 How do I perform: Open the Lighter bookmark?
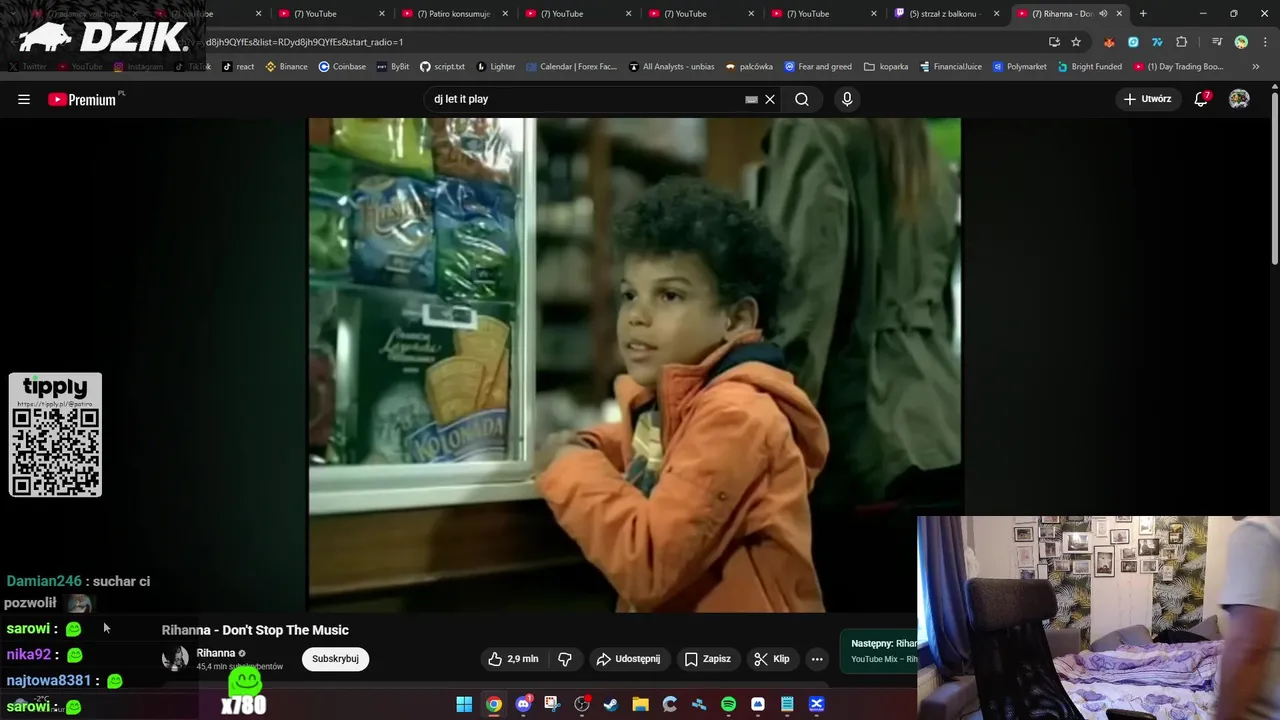[495, 67]
